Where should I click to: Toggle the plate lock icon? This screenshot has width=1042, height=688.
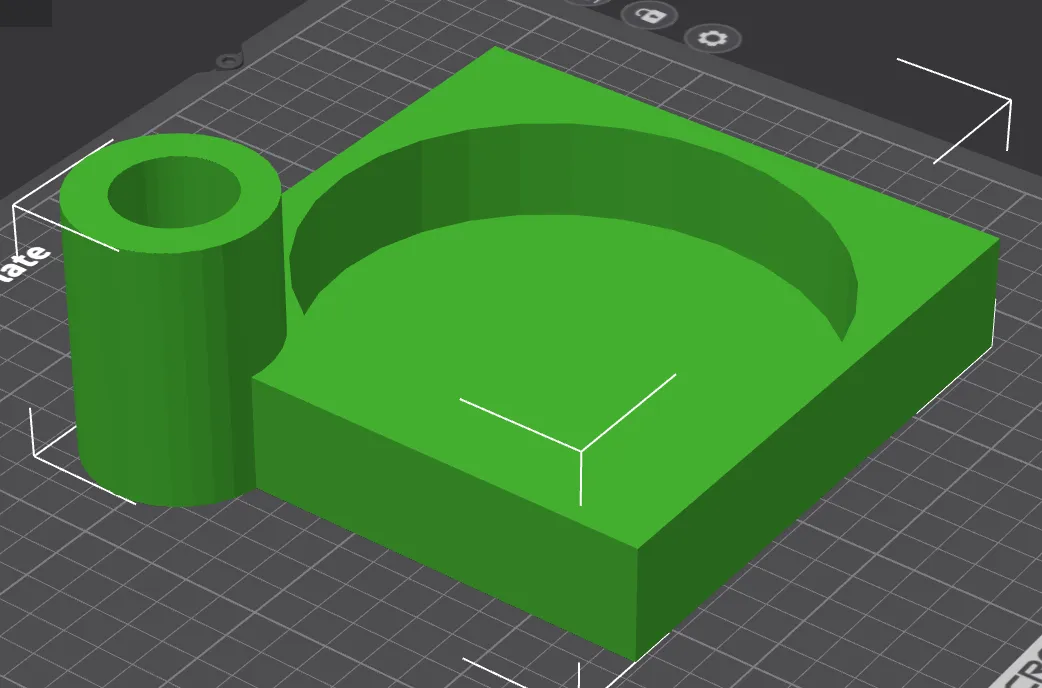(x=648, y=15)
